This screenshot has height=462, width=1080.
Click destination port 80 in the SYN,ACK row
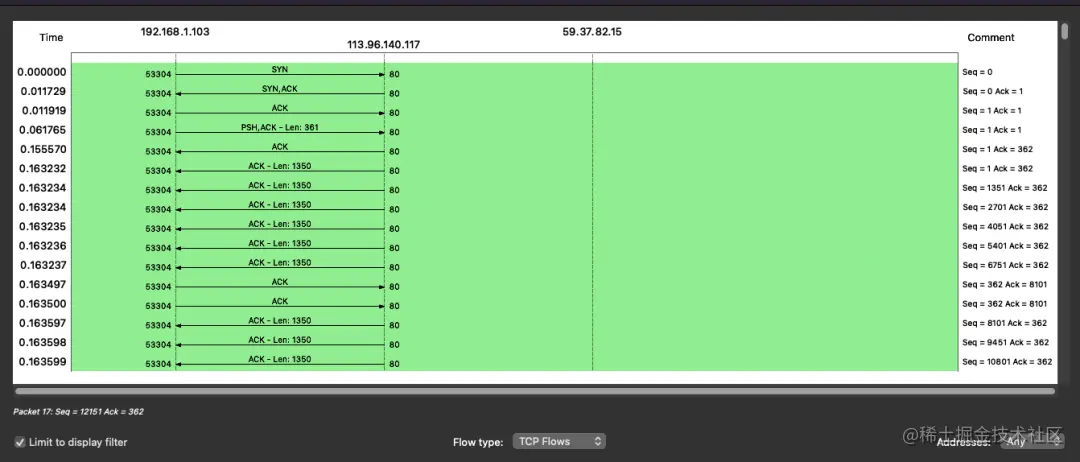click(x=395, y=94)
